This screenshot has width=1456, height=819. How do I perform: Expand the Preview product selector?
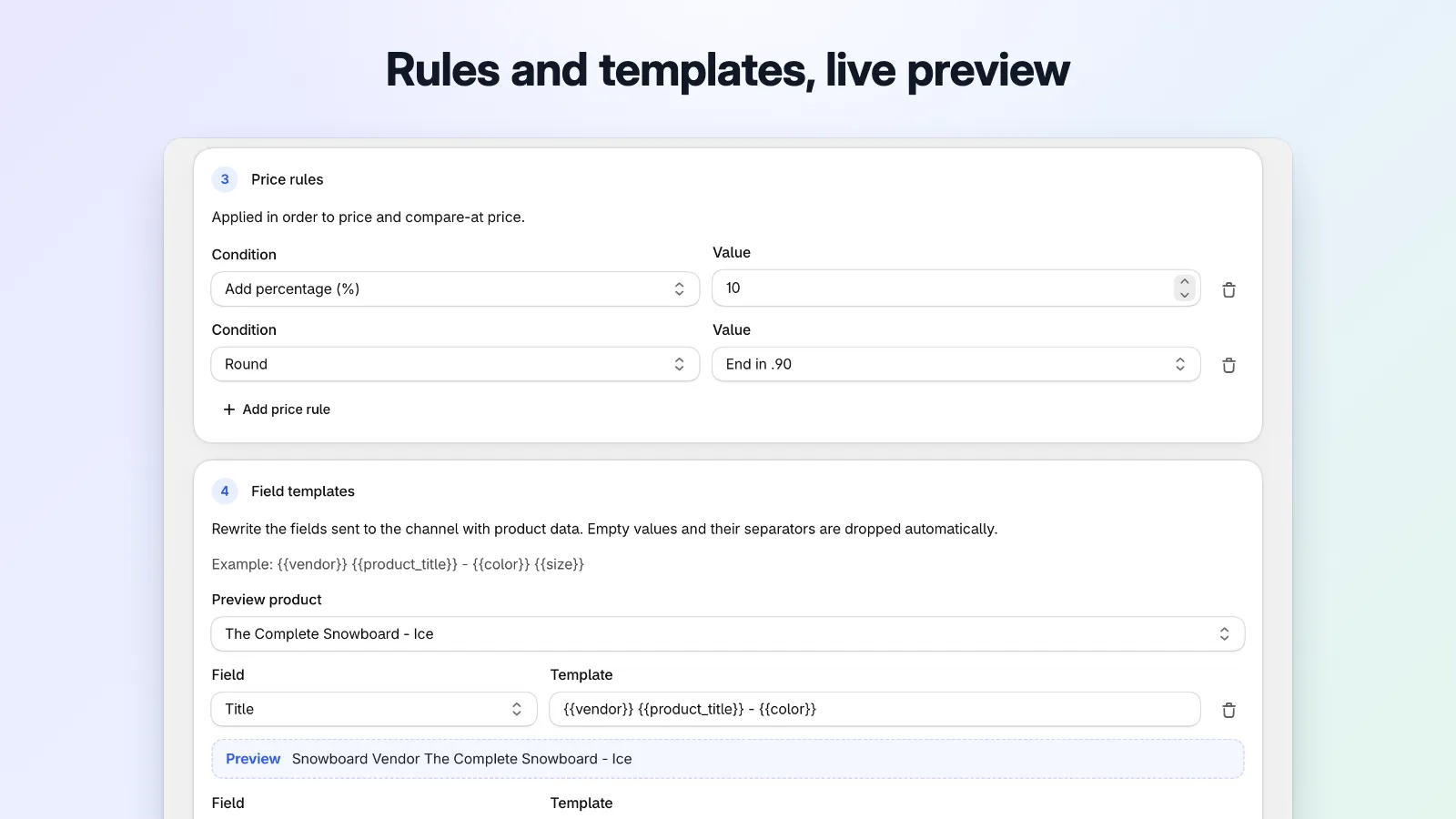728,634
